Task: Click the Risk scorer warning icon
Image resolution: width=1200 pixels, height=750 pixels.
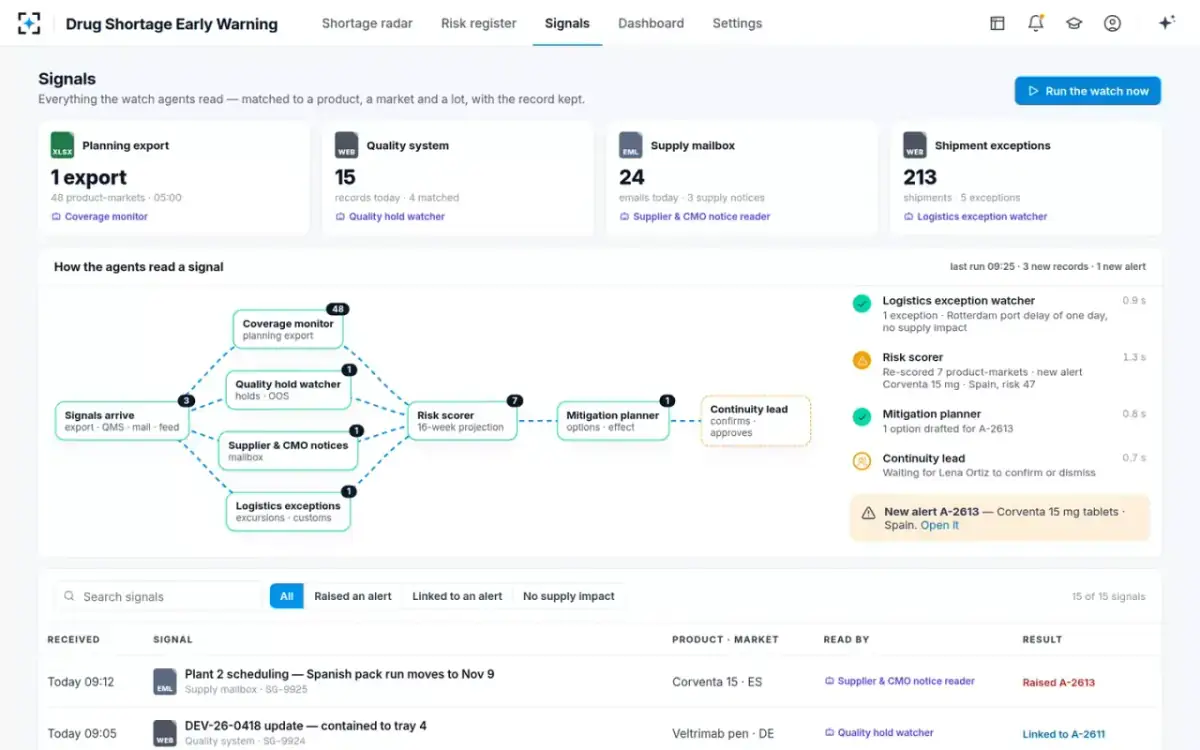Action: click(x=861, y=360)
